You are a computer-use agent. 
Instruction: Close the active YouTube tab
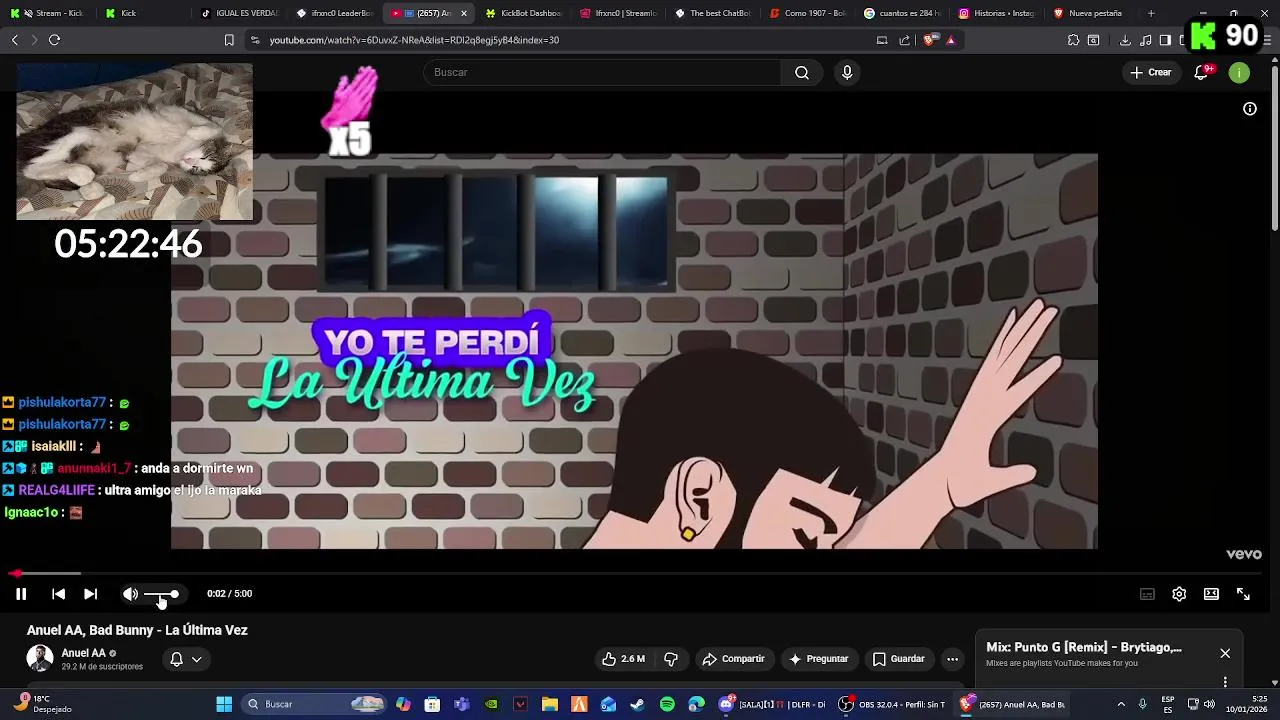point(463,13)
